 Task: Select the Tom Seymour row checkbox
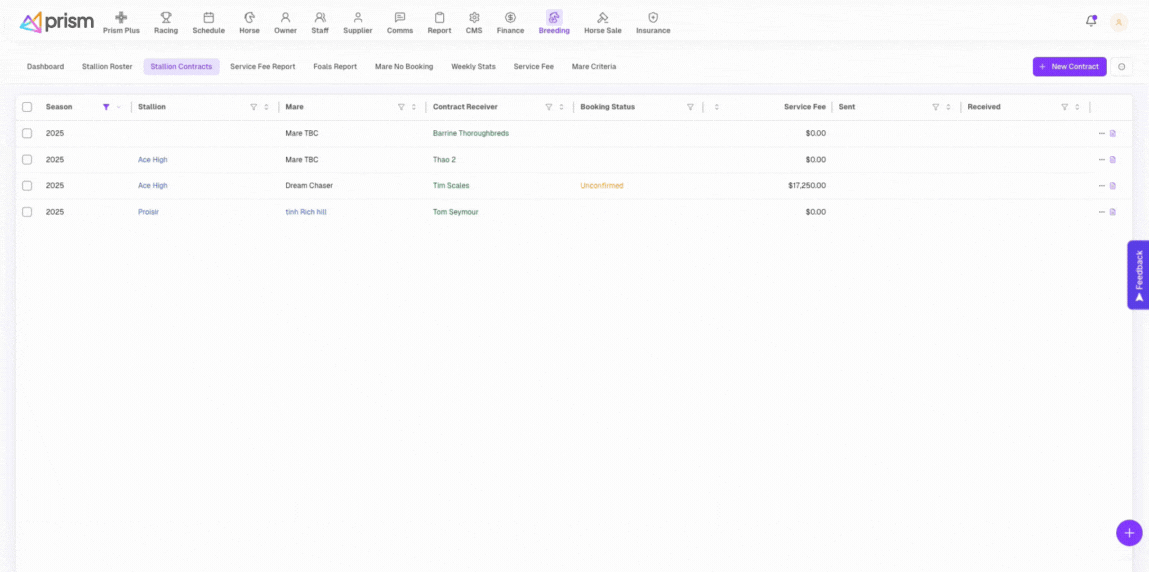tap(27, 212)
